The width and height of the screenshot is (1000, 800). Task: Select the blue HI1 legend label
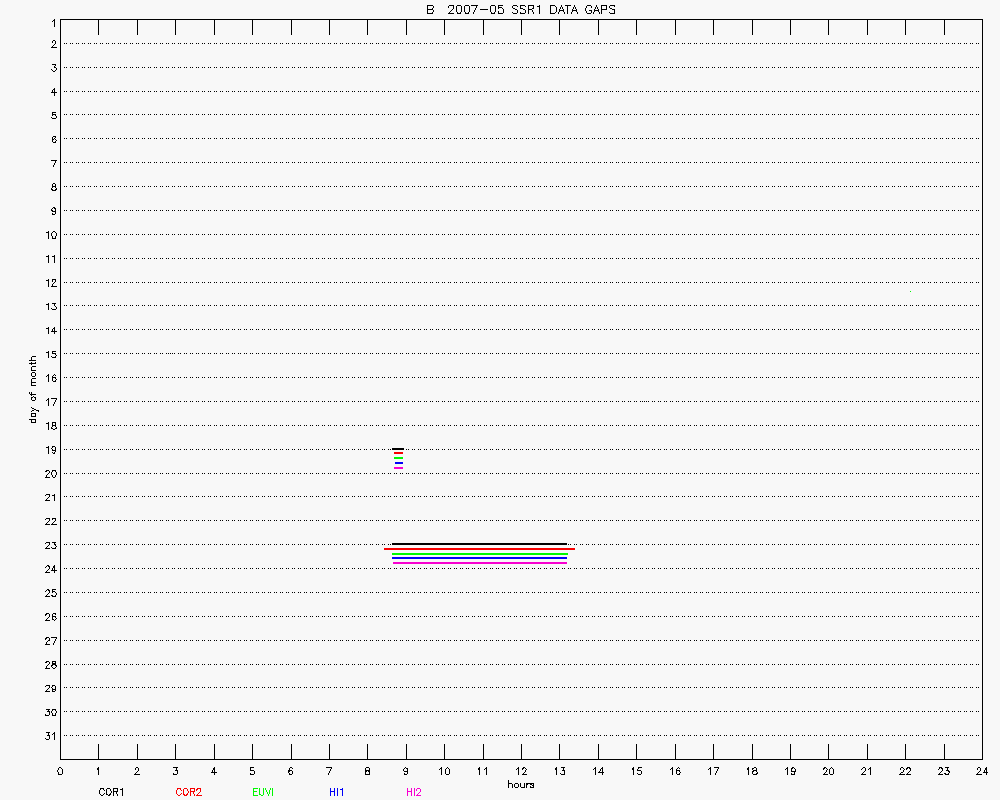click(337, 792)
